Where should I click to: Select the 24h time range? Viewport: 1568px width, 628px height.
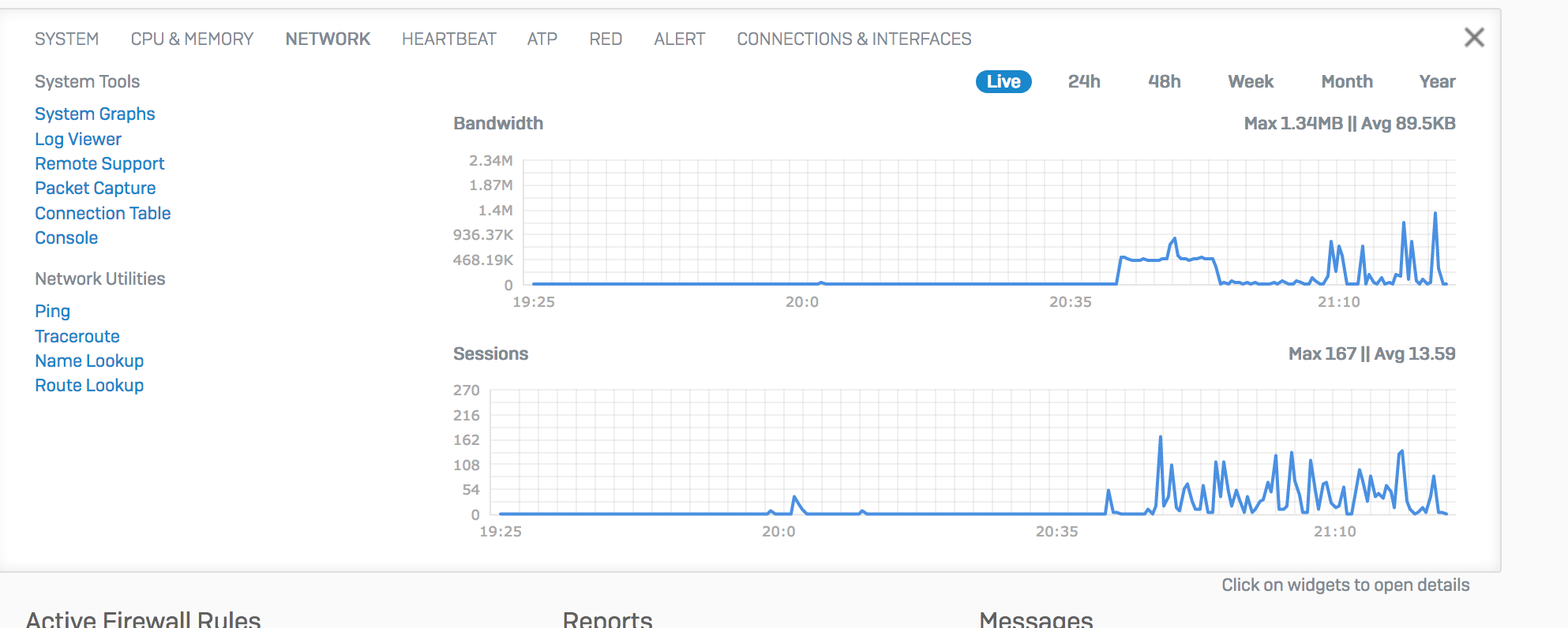(1084, 81)
